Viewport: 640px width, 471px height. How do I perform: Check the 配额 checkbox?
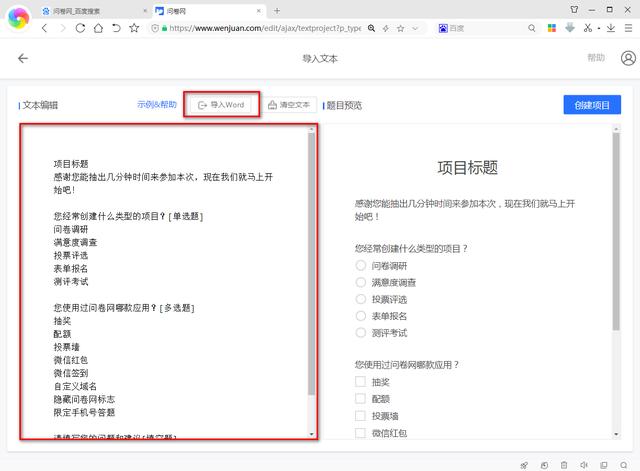click(x=360, y=399)
